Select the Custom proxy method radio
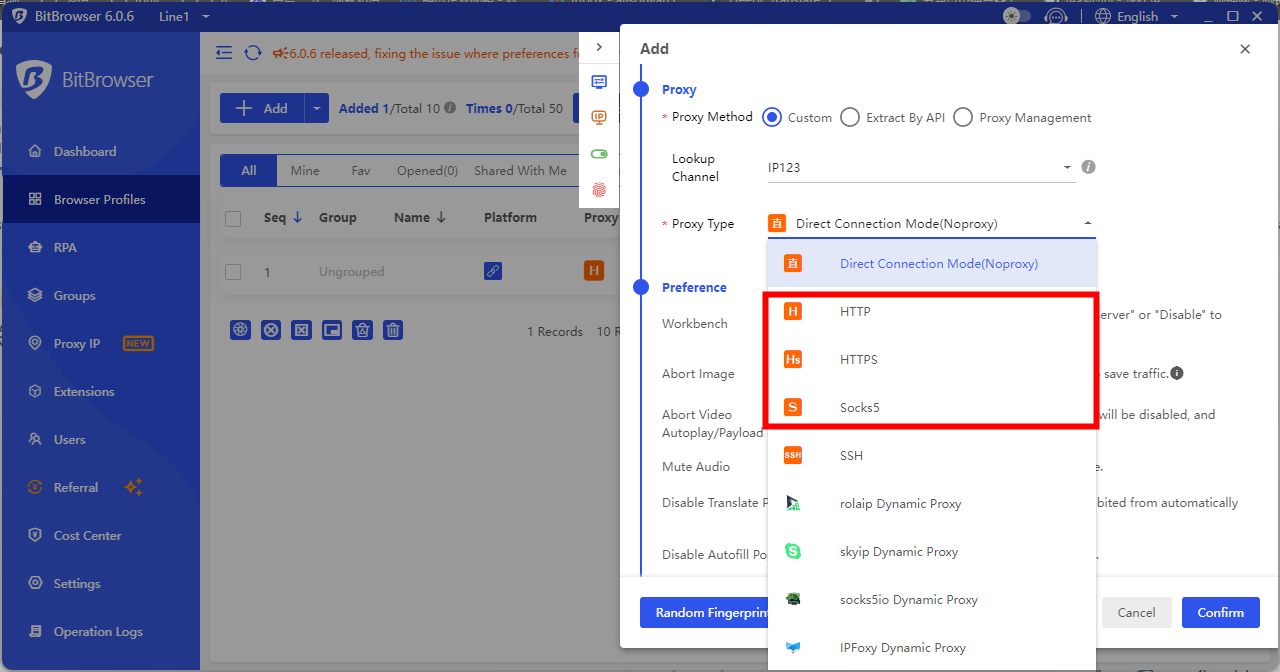This screenshot has width=1280, height=672. click(x=772, y=117)
